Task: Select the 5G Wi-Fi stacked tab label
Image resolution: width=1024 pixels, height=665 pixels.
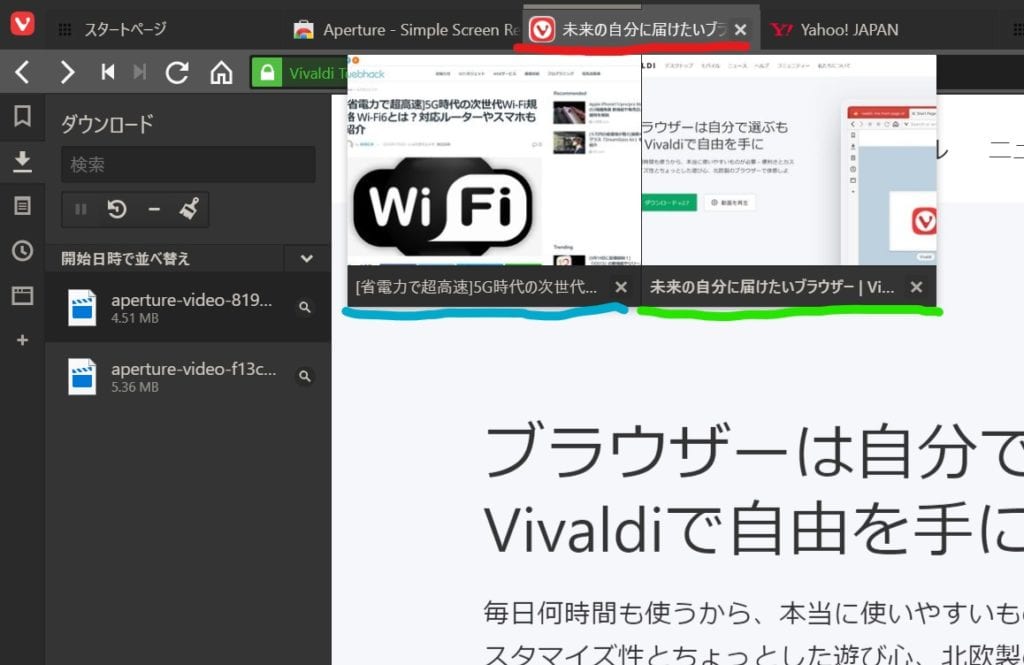Action: (x=477, y=287)
